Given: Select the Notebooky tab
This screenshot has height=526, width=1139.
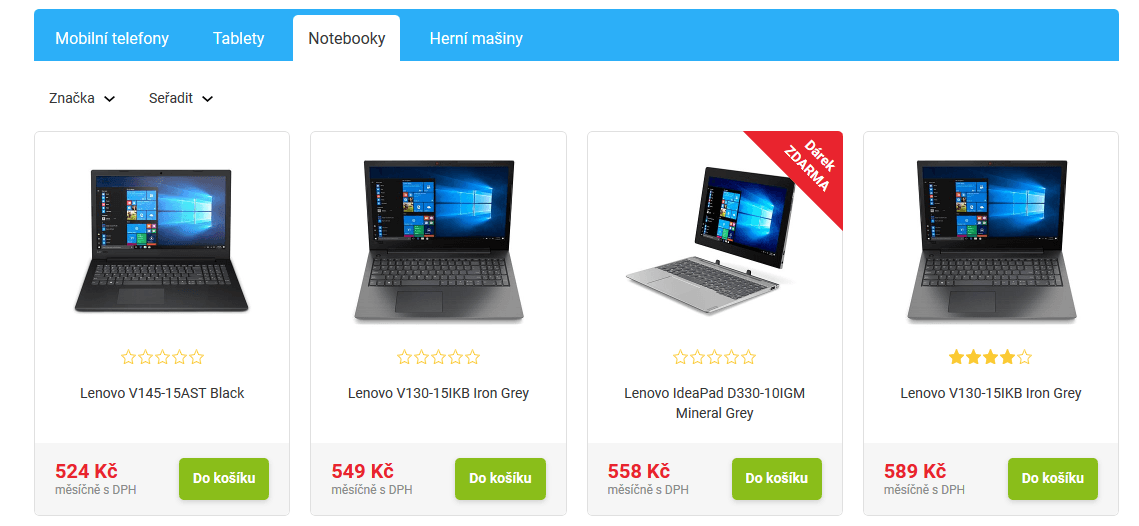Looking at the screenshot, I should click(346, 39).
